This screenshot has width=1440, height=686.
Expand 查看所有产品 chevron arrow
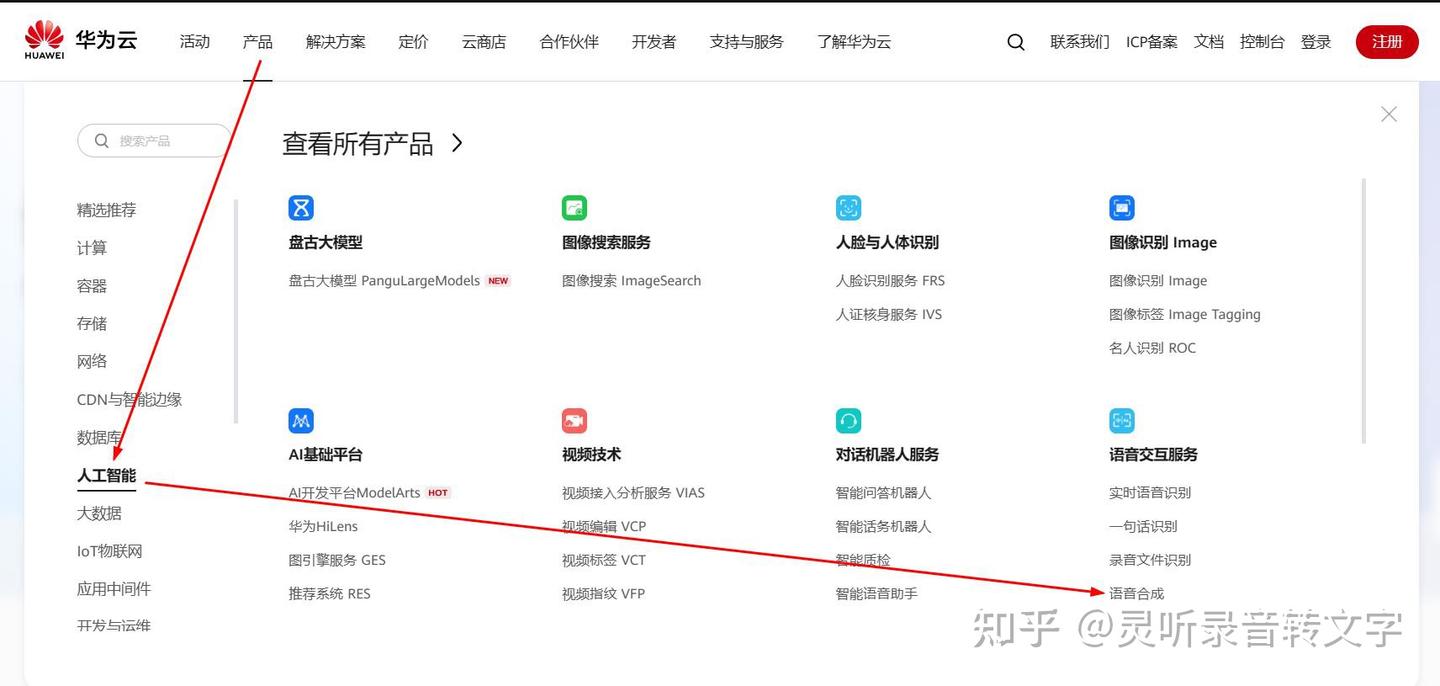point(457,143)
